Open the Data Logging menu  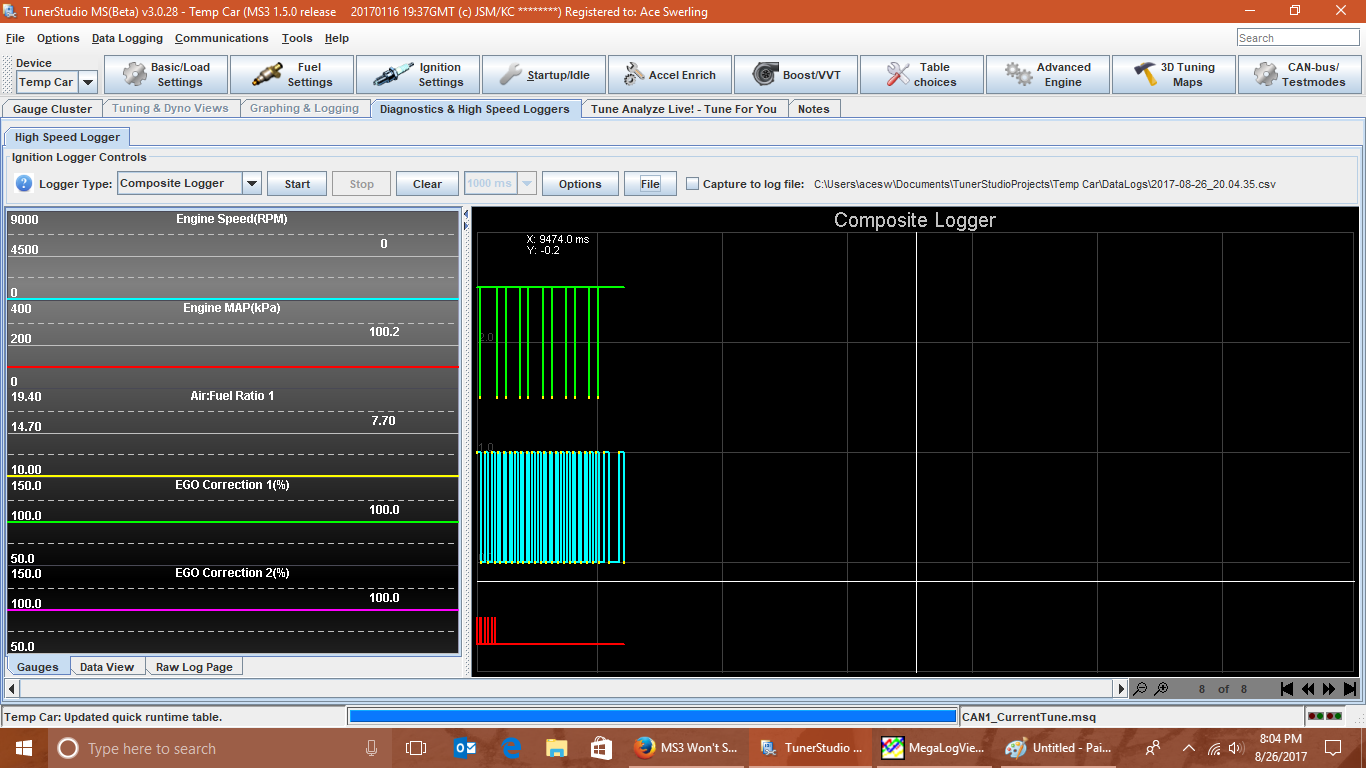point(127,38)
